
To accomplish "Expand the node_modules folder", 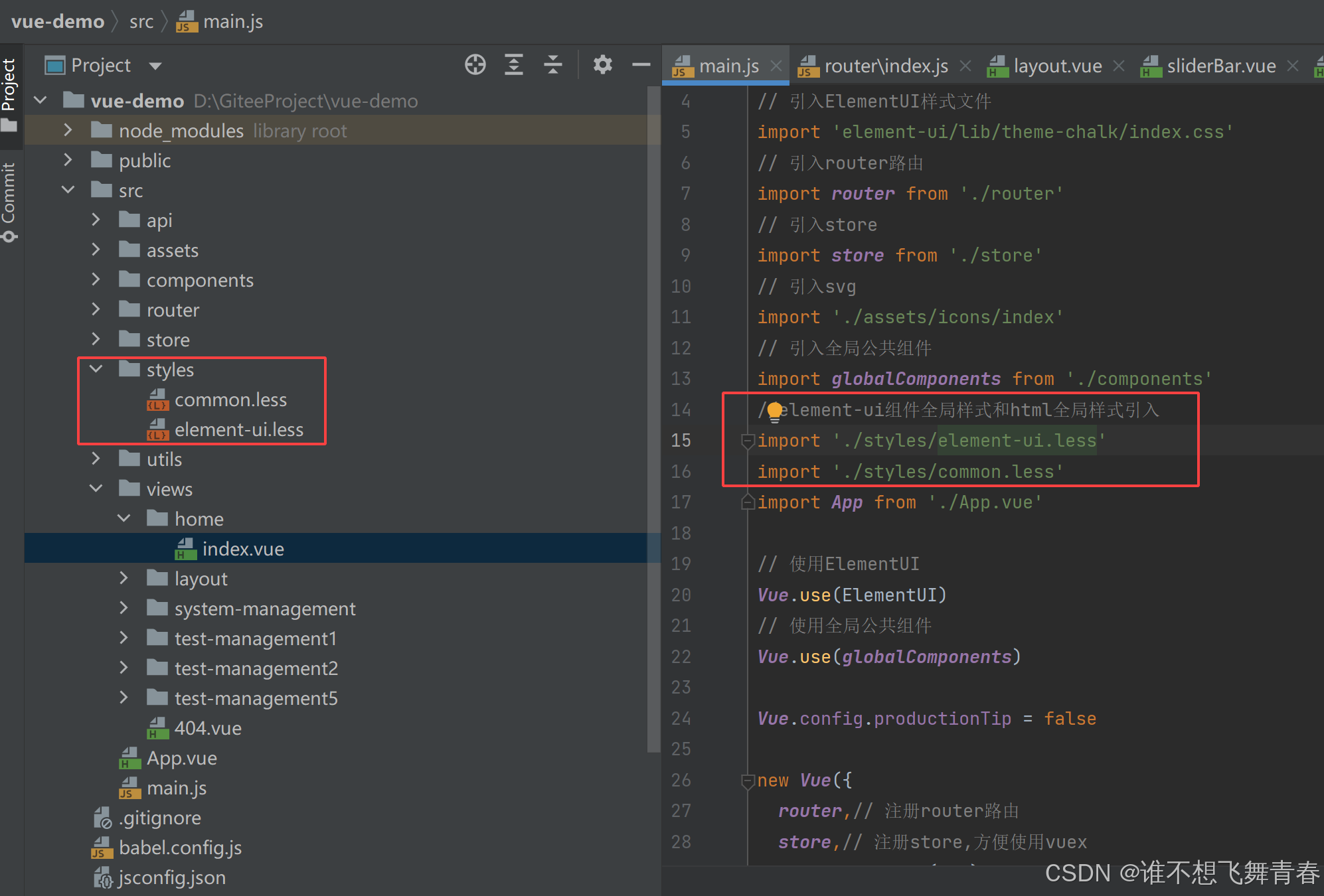I will 68,130.
